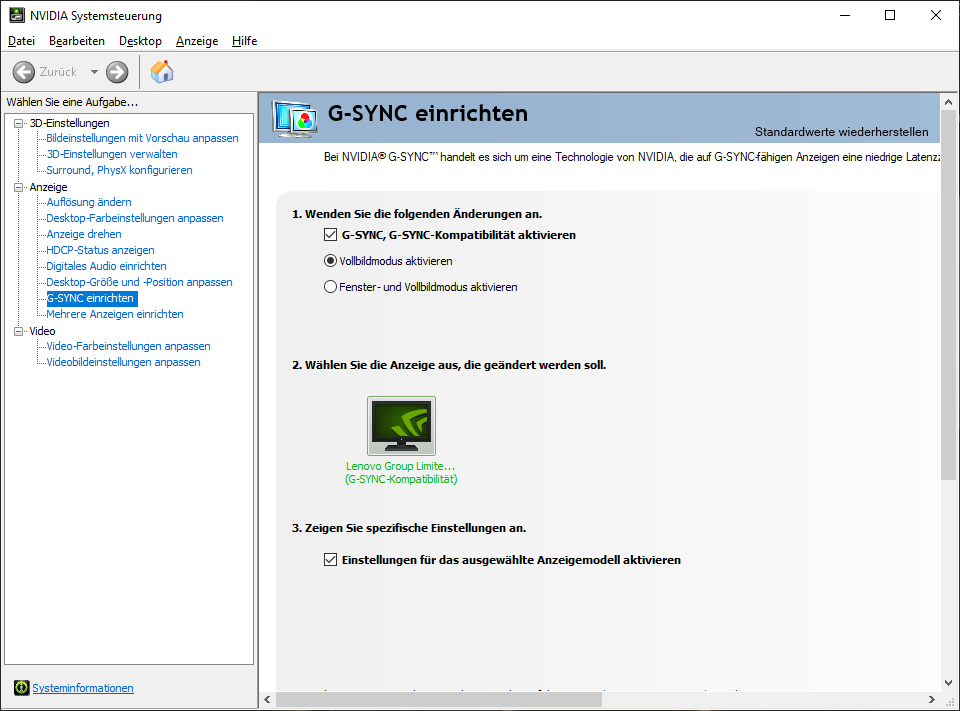Minimize the NVIDIA Systemsteuerung window

pyautogui.click(x=846, y=15)
